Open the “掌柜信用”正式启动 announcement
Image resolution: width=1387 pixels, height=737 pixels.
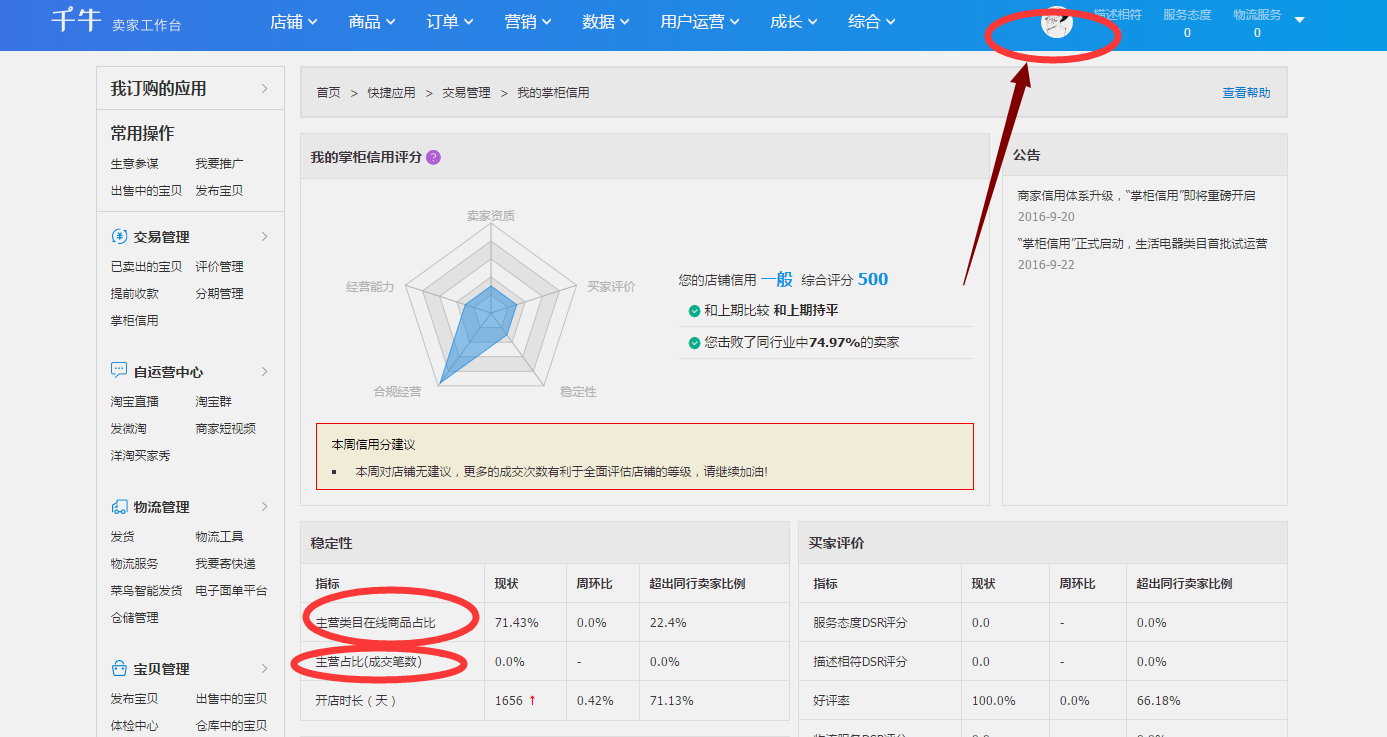click(1142, 243)
